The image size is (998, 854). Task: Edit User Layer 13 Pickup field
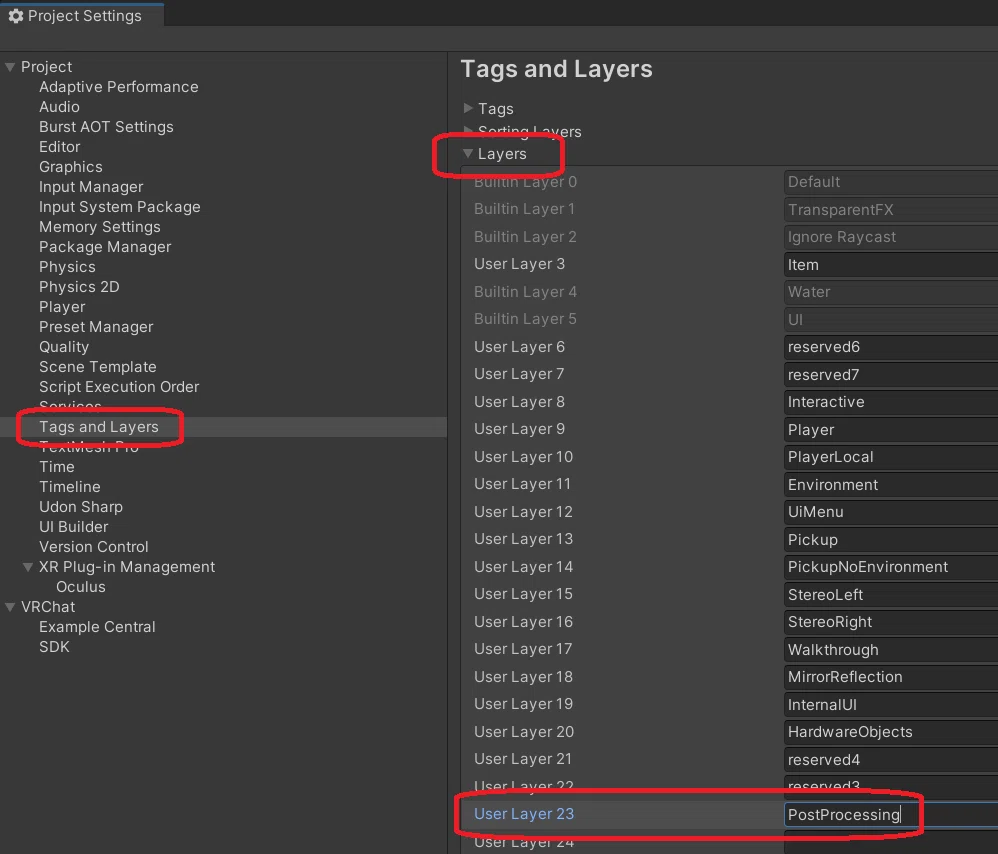pos(890,540)
